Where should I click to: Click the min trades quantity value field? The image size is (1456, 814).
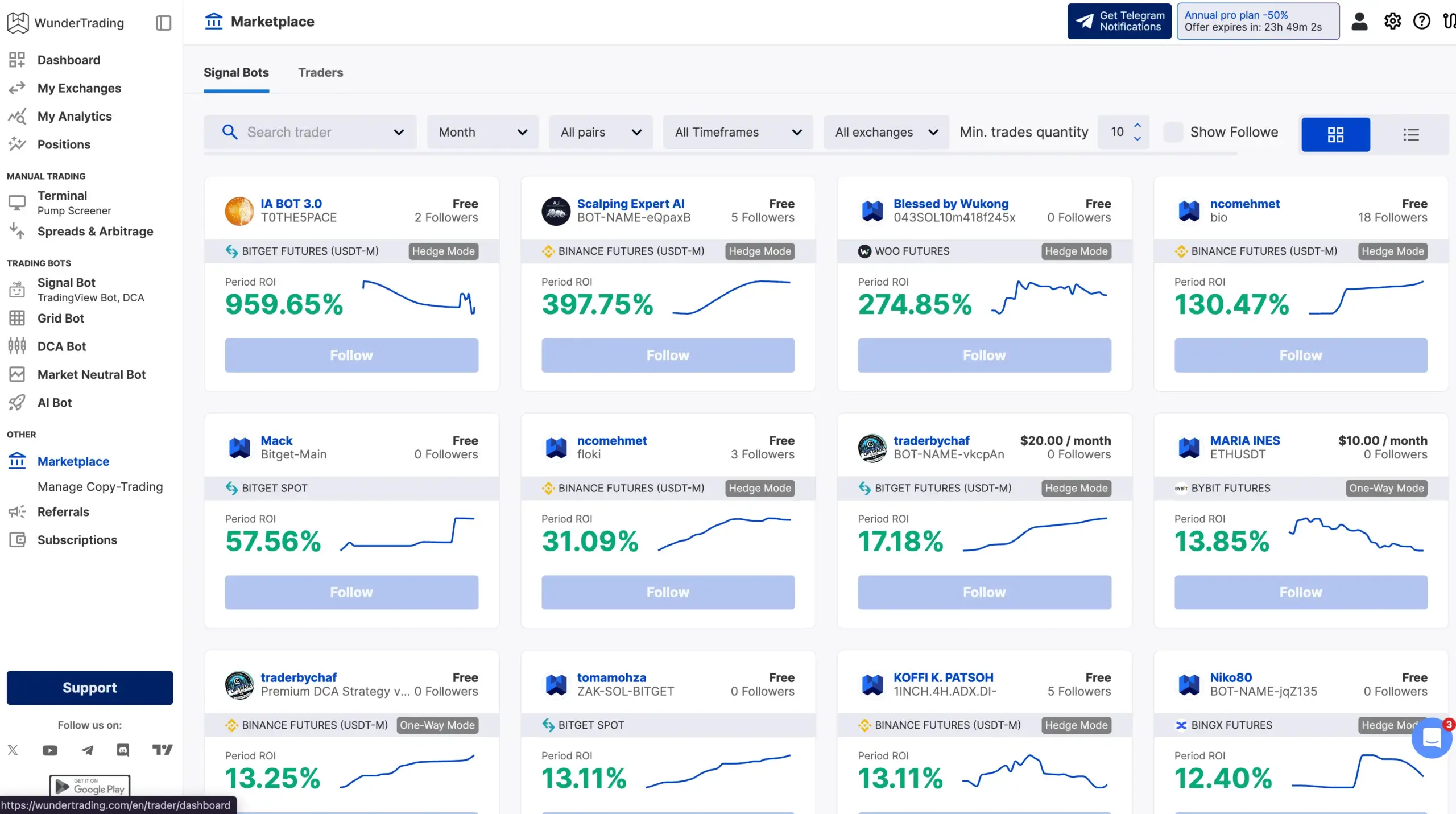[1117, 132]
